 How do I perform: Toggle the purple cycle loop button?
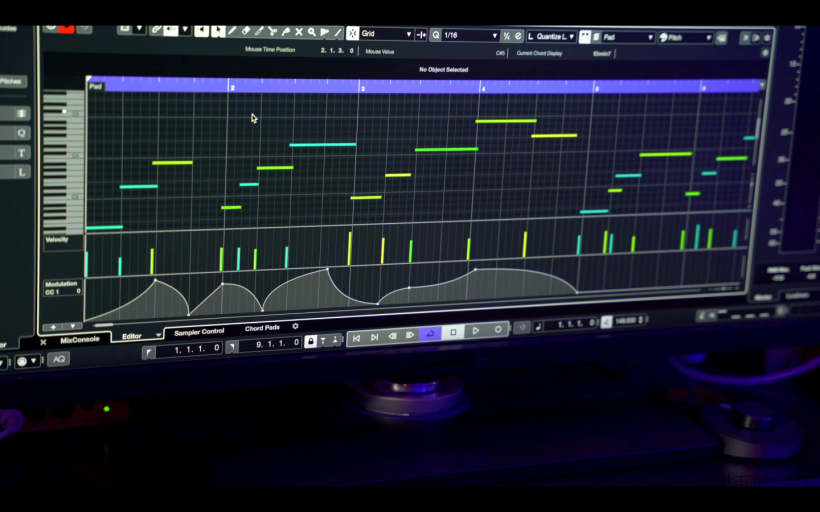430,334
